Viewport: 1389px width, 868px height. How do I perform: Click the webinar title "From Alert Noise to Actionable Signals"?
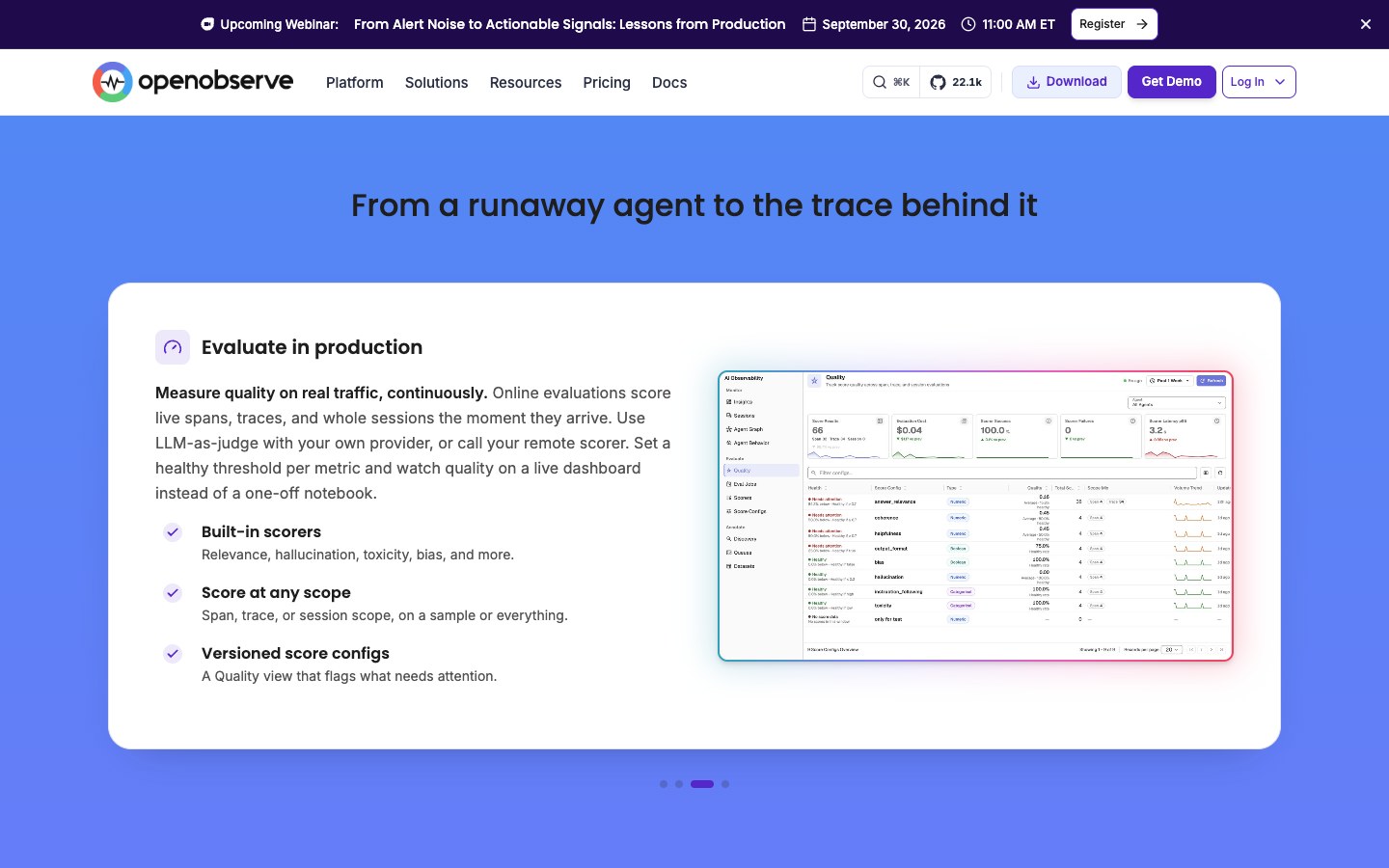point(569,24)
